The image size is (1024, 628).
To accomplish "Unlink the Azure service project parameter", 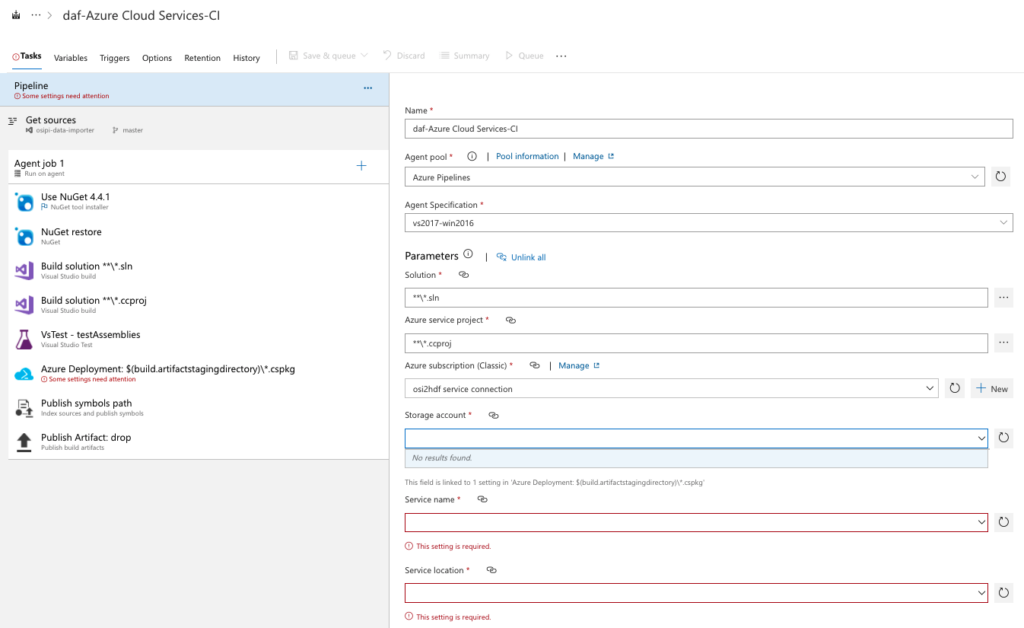I will coord(510,319).
